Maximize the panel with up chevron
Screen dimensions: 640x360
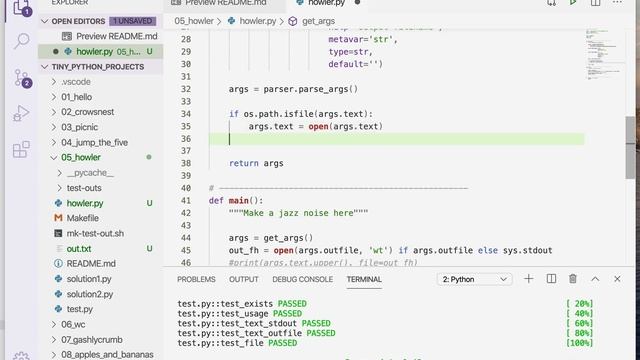coord(595,279)
